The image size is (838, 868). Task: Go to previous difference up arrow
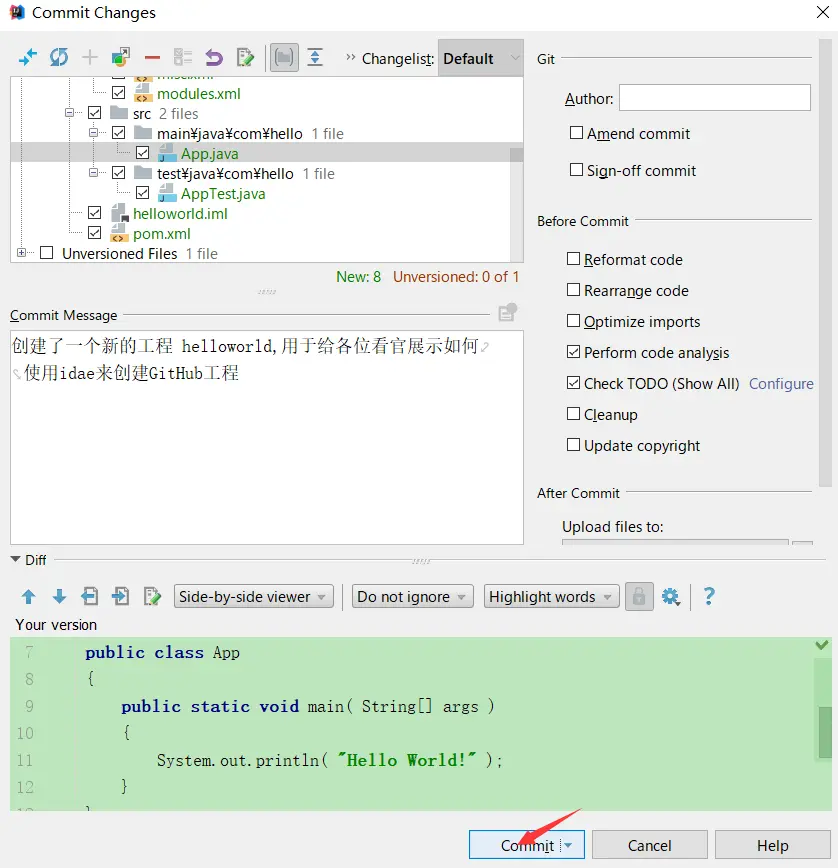[28, 597]
